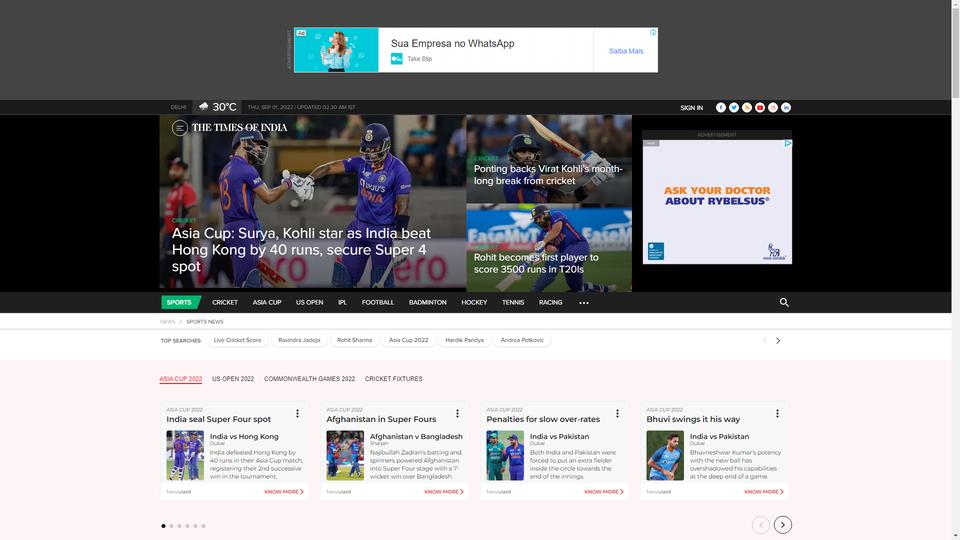Open options menu on Afghanistan in Super Fours card
The height and width of the screenshot is (540, 960).
457,414
